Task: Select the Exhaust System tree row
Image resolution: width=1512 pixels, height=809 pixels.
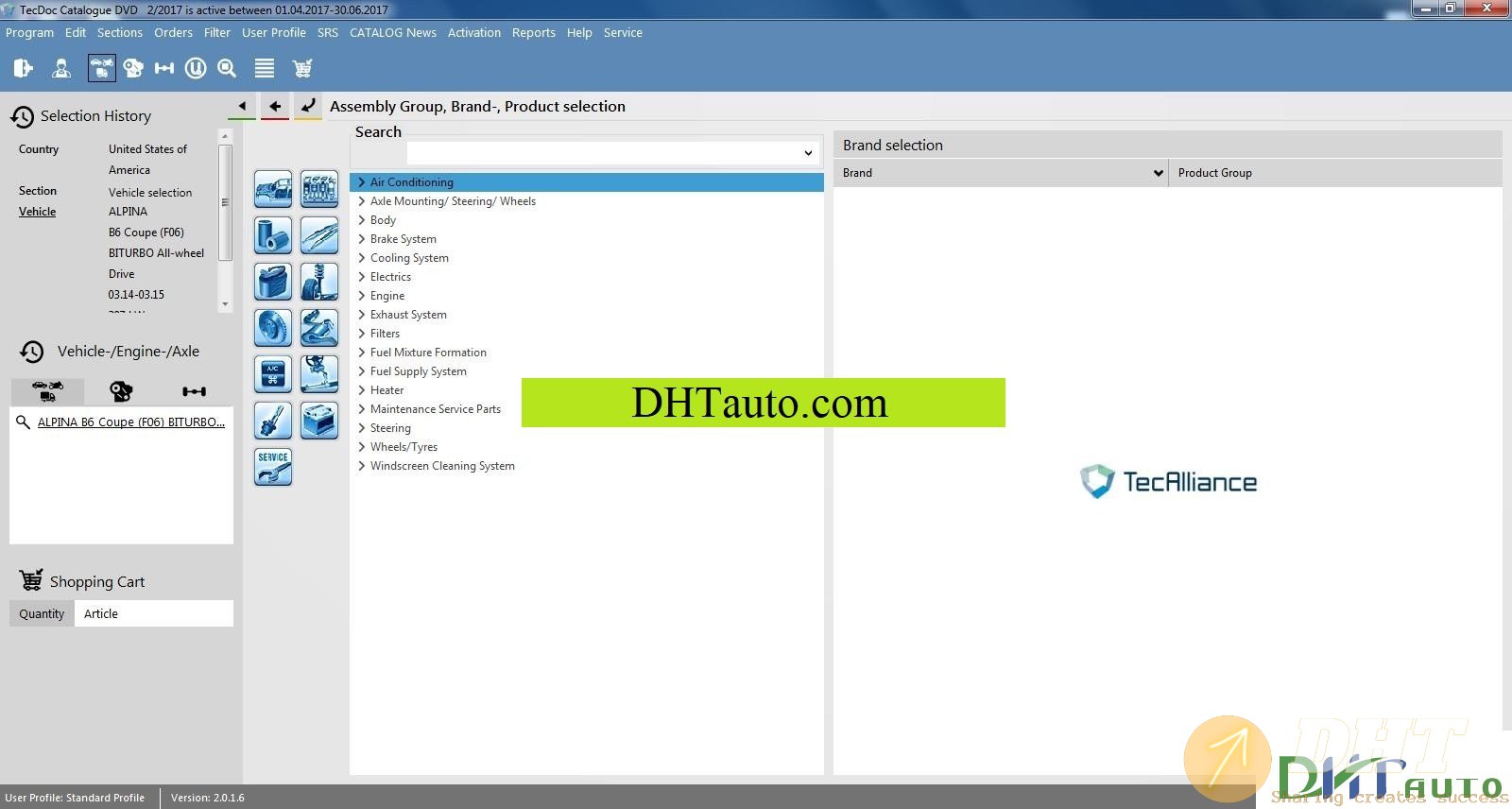Action: (586, 315)
